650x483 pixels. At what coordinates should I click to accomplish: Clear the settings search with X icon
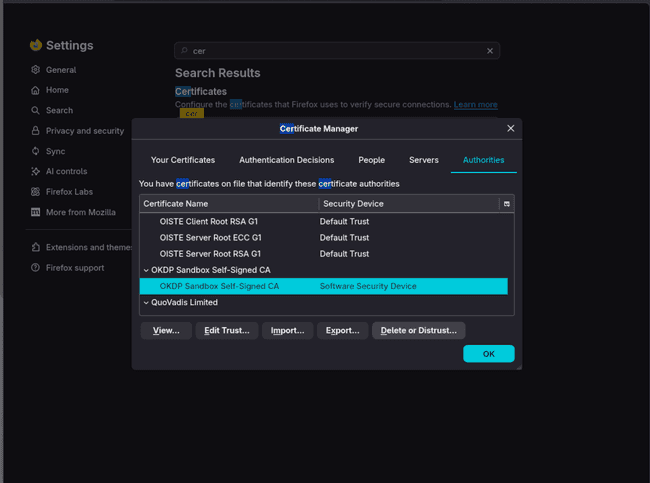[x=490, y=51]
